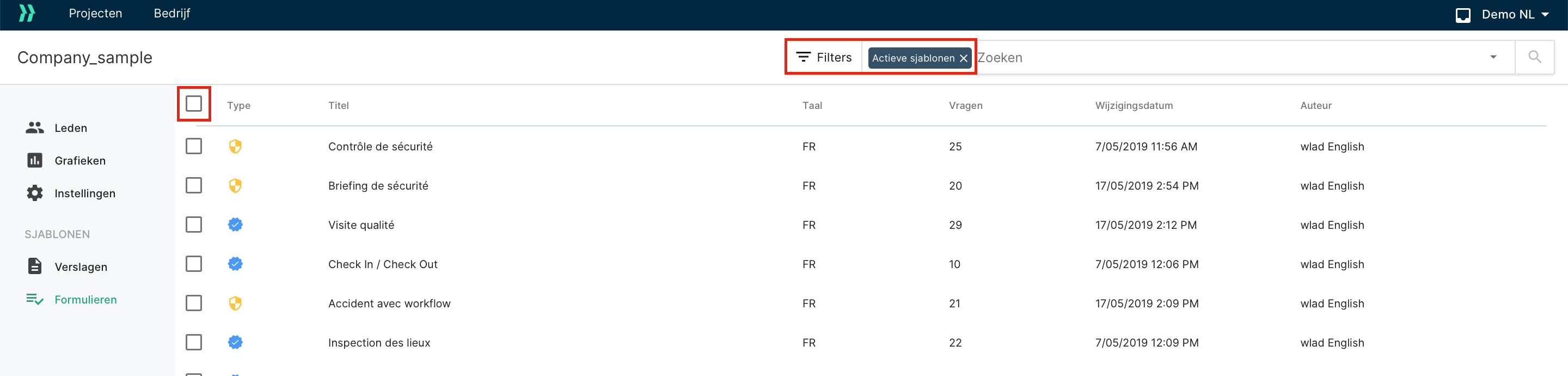Click the document icon beside Verslagen
1568x376 pixels.
click(35, 266)
